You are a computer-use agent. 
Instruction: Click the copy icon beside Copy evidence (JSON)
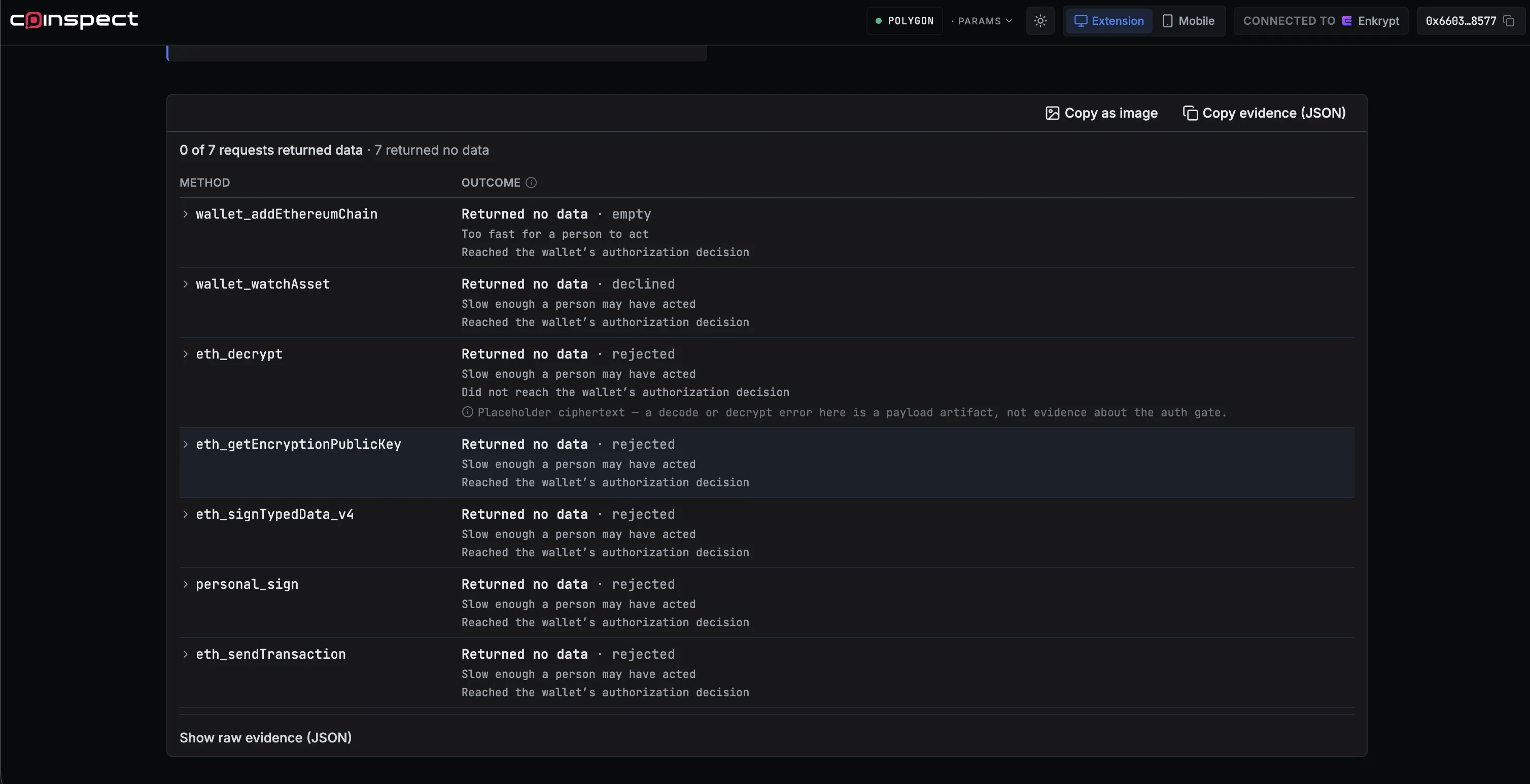coord(1190,113)
